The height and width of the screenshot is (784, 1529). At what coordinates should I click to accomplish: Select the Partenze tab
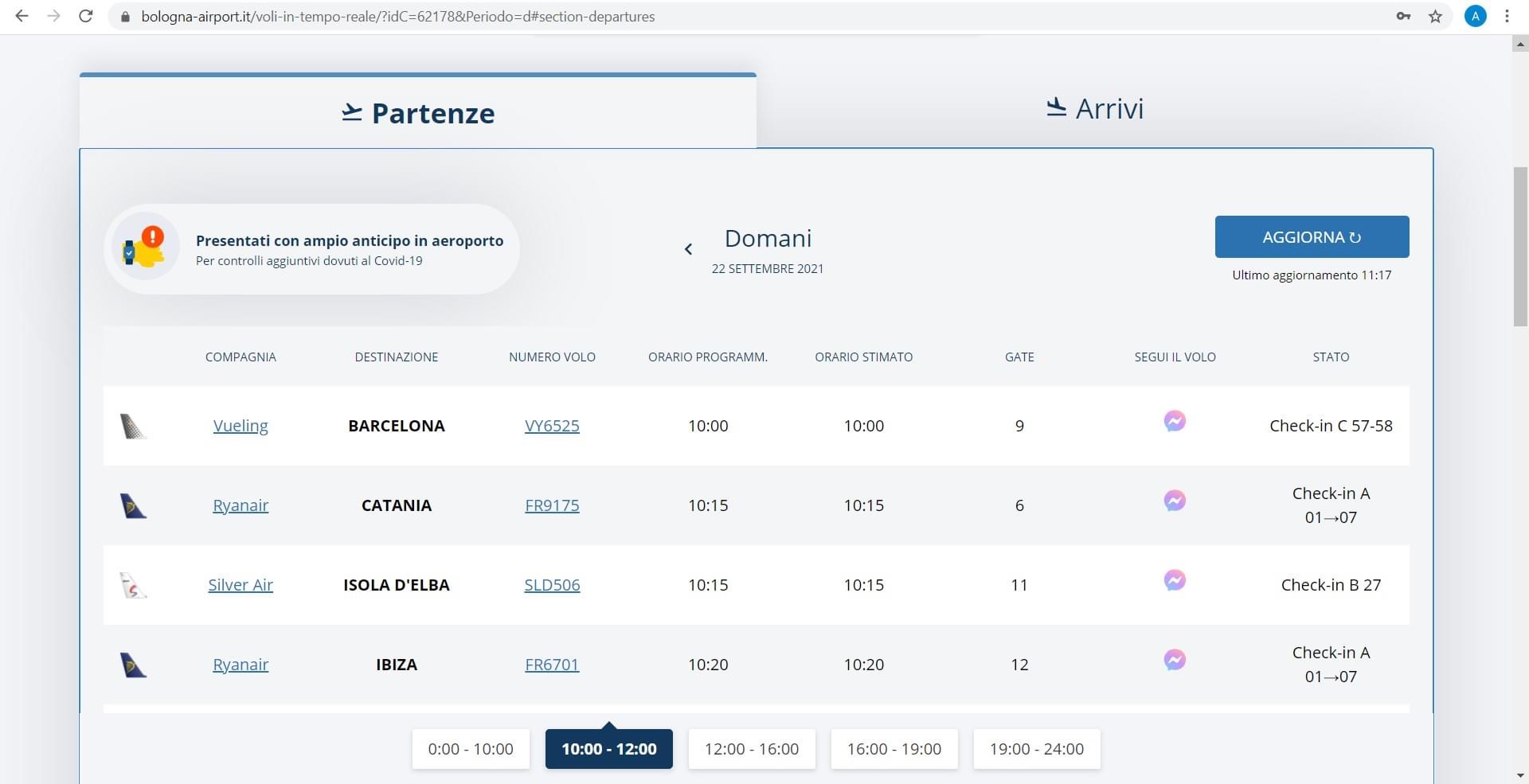418,113
